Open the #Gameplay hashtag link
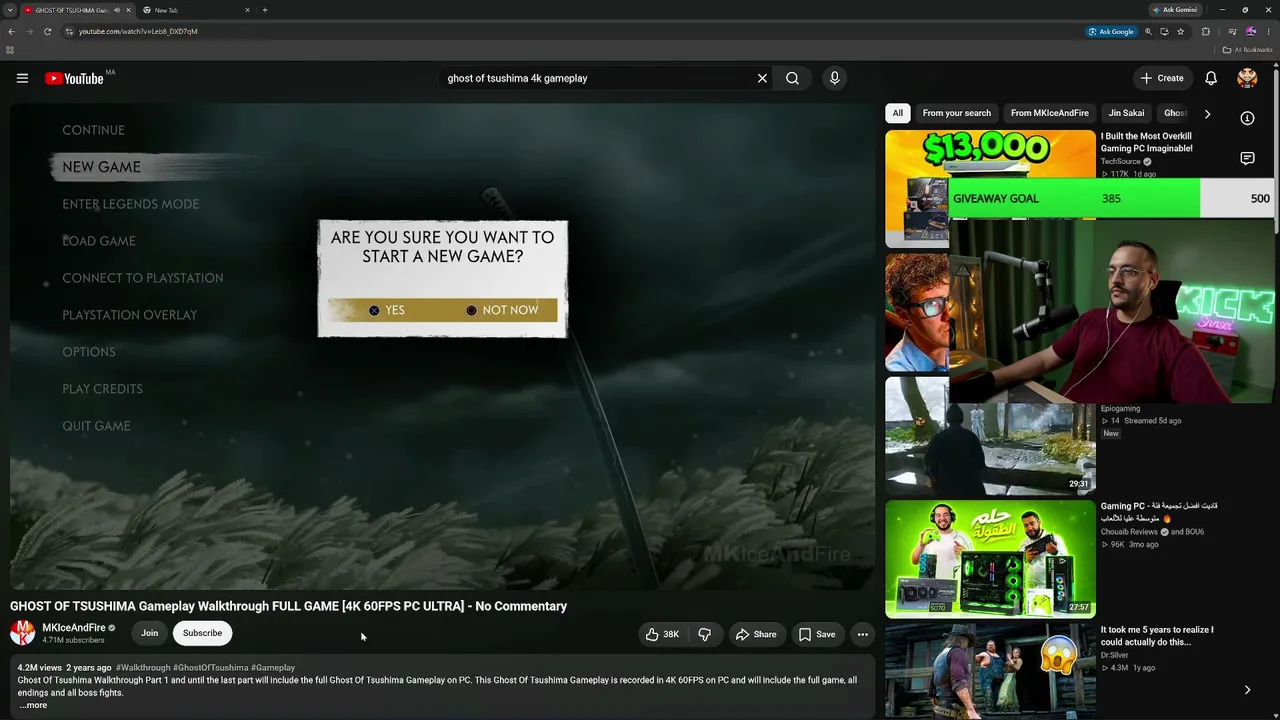This screenshot has width=1280, height=720. tap(273, 668)
